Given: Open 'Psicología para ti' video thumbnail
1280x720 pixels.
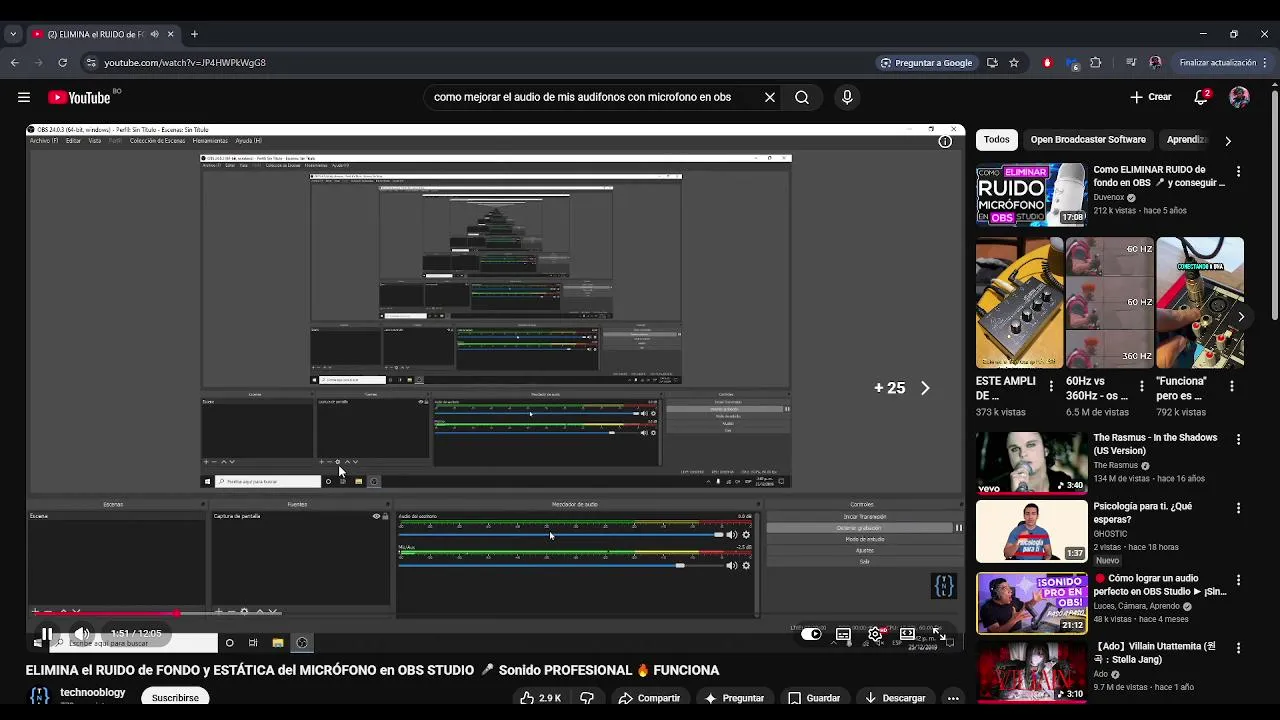Looking at the screenshot, I should click(x=1031, y=531).
